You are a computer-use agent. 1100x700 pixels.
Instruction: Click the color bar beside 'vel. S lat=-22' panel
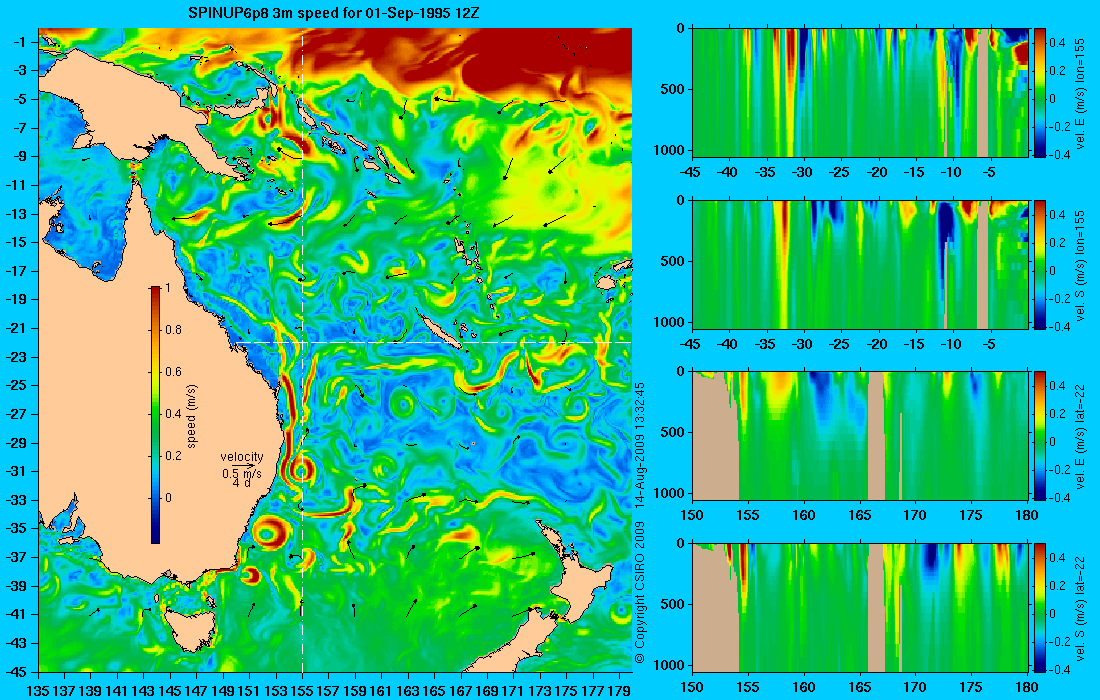point(1040,607)
